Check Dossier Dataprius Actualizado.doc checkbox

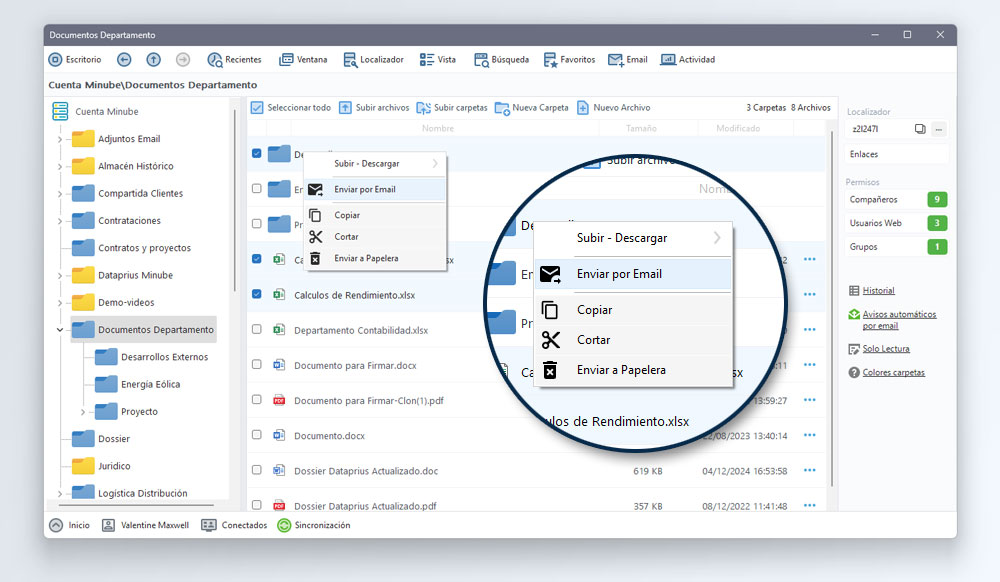pos(256,470)
